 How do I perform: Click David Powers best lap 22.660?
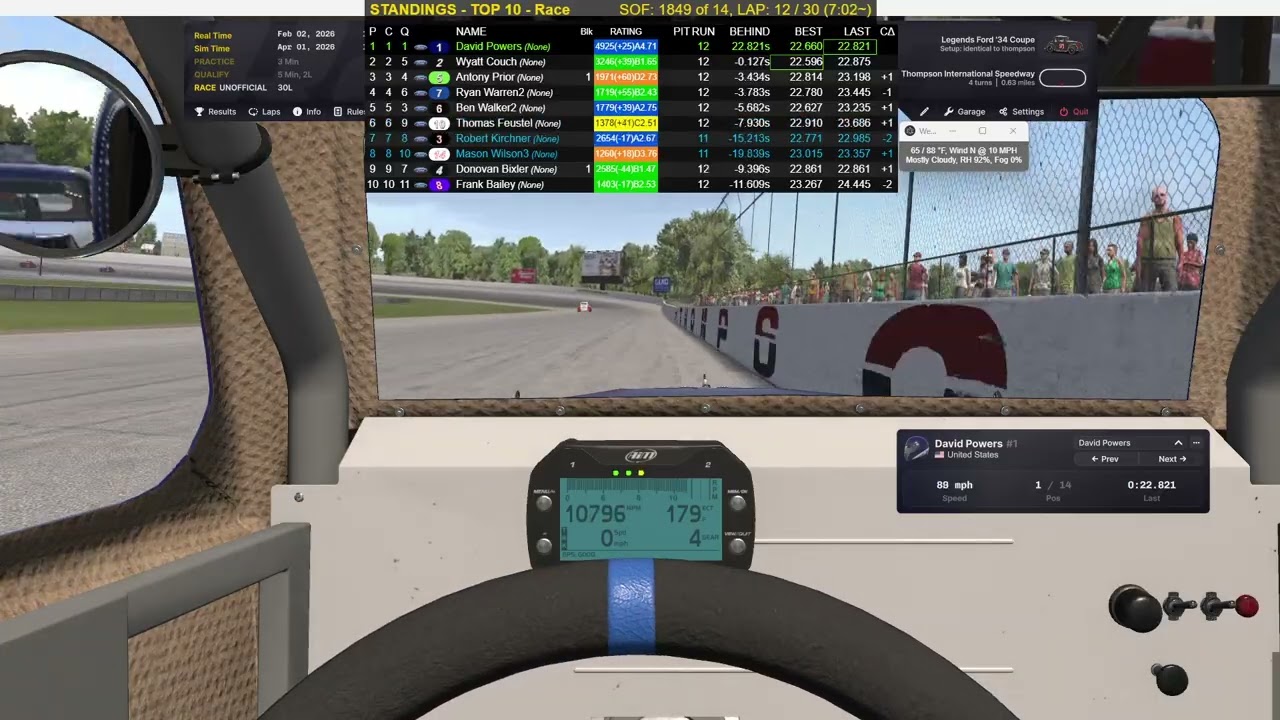click(806, 47)
